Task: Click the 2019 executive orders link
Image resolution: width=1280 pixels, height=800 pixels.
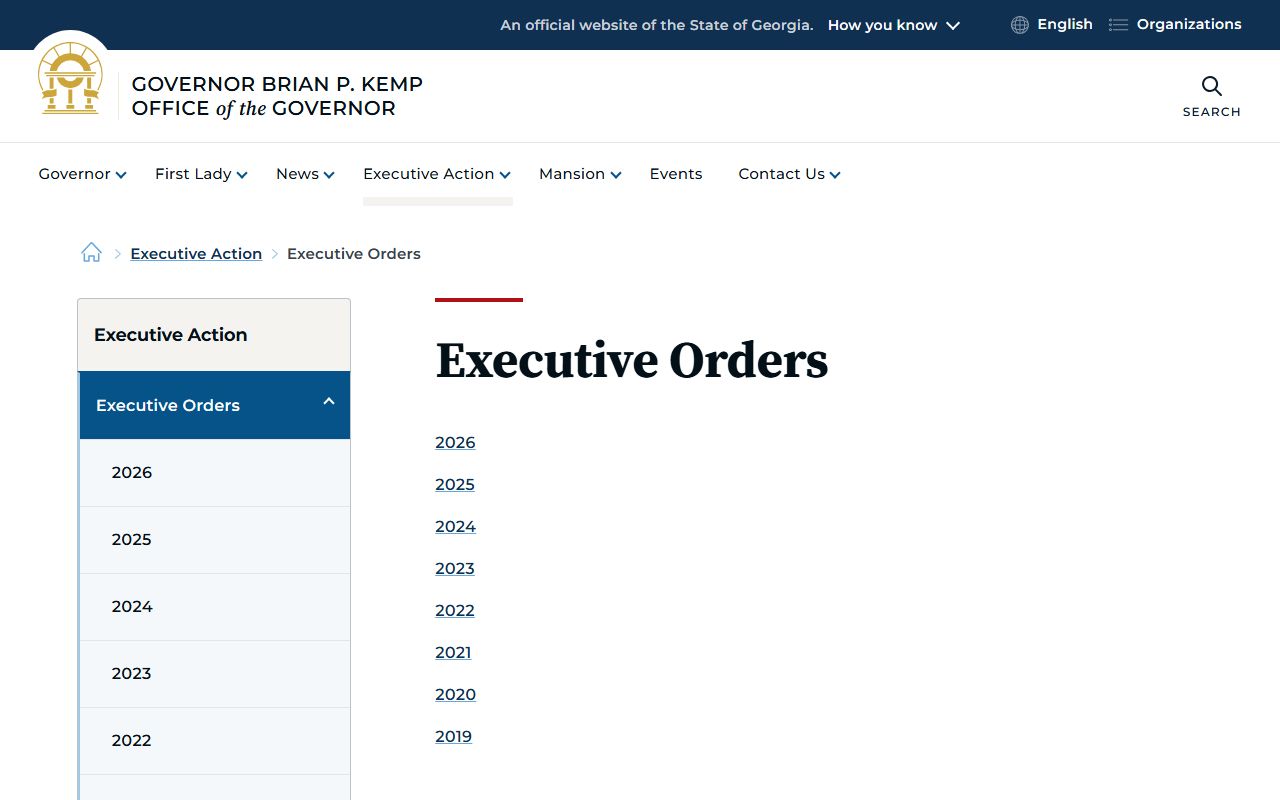Action: (x=453, y=737)
